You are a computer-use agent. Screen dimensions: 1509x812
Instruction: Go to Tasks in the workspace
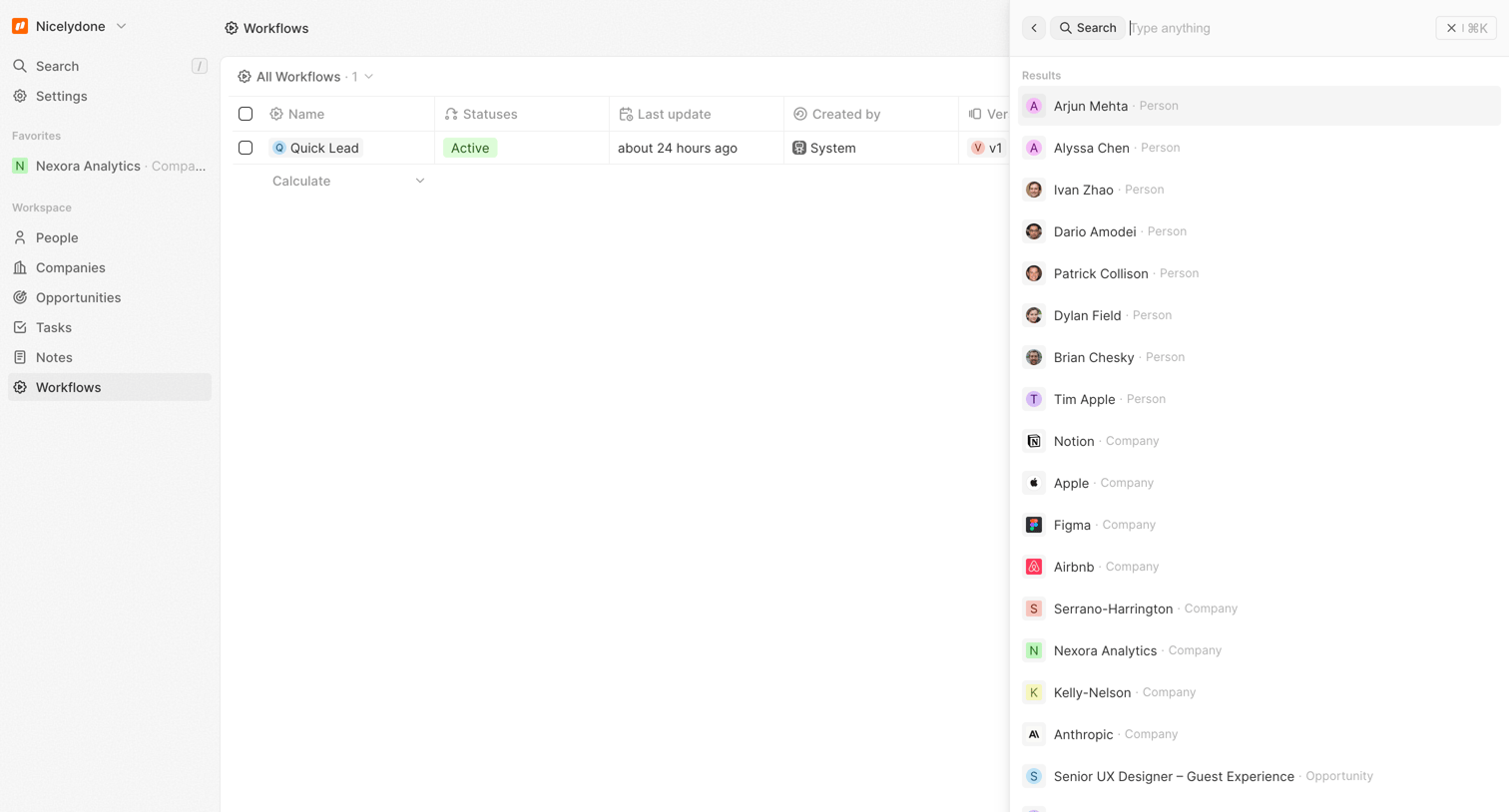coord(110,327)
